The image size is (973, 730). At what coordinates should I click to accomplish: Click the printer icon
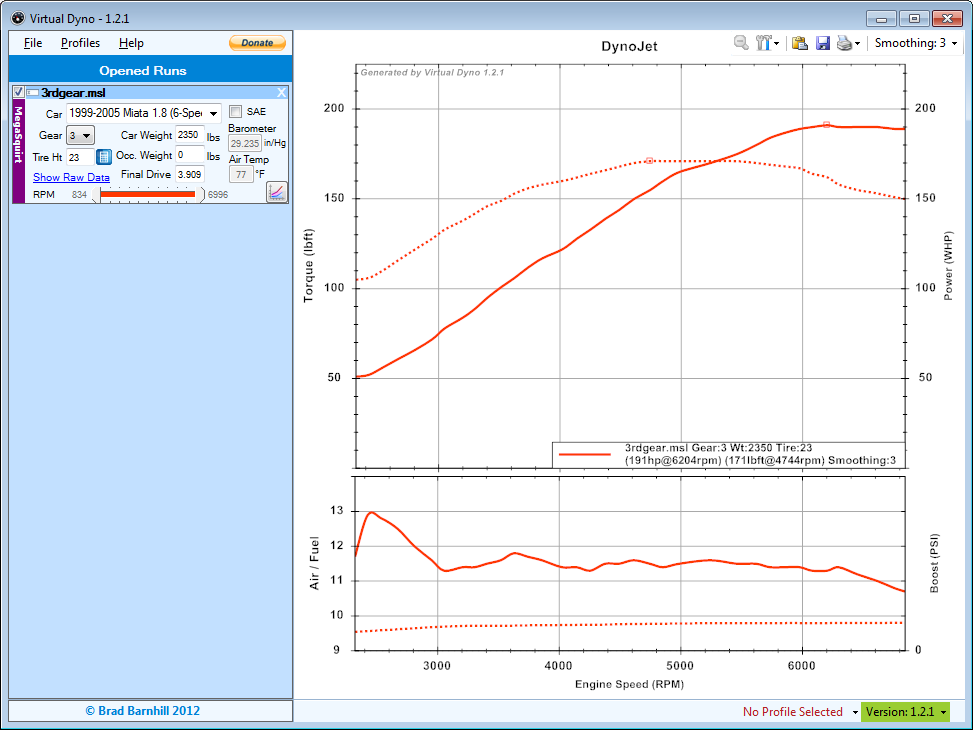[x=845, y=43]
